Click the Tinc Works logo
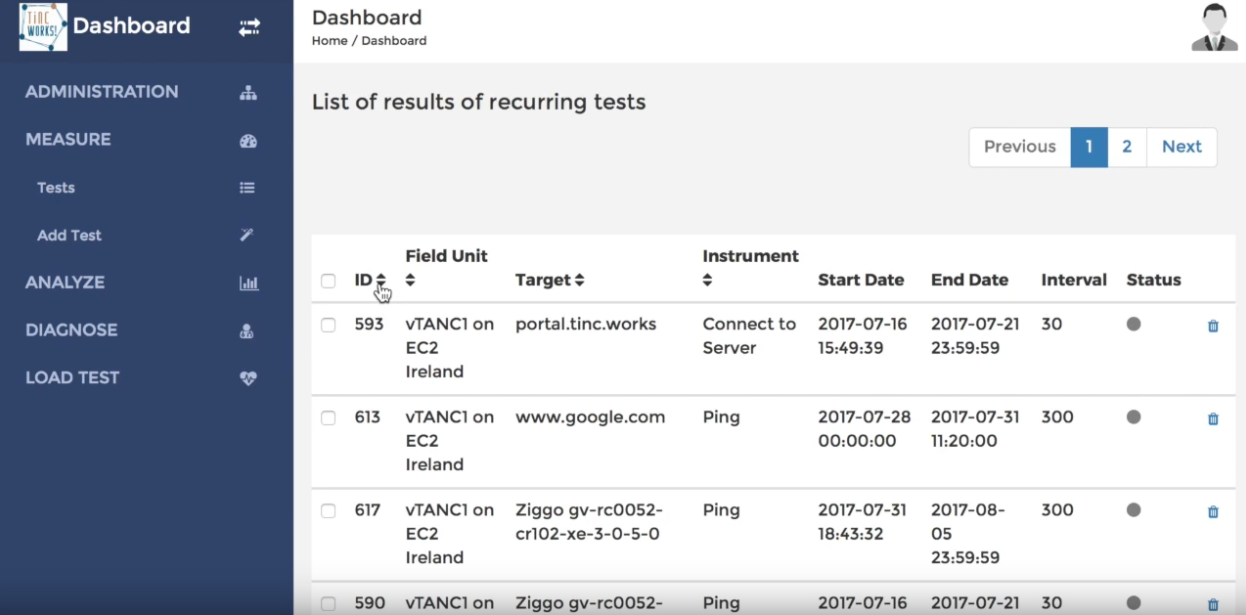The height and width of the screenshot is (615, 1246). pos(43,27)
